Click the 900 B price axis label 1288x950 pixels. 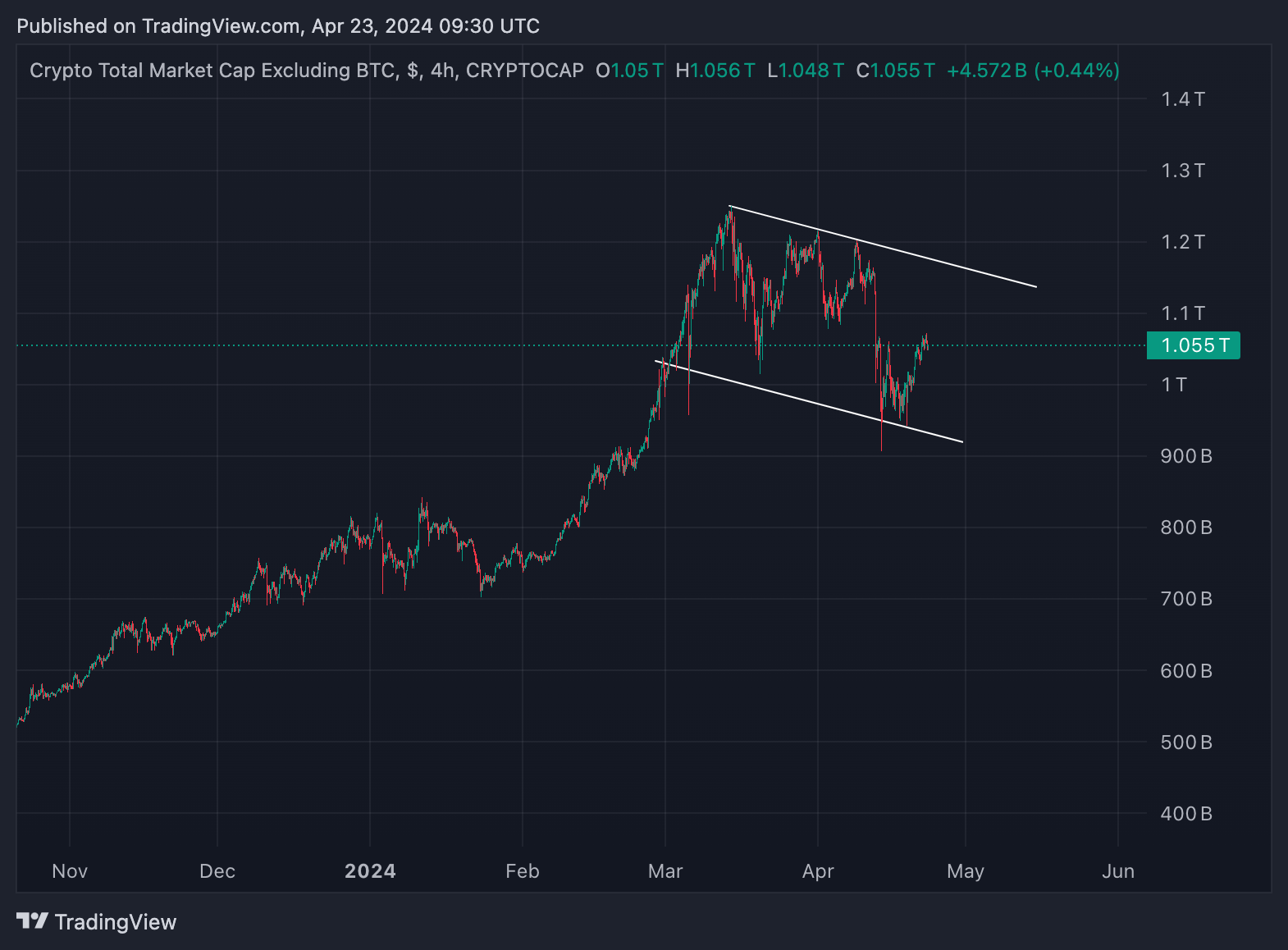click(x=1186, y=456)
